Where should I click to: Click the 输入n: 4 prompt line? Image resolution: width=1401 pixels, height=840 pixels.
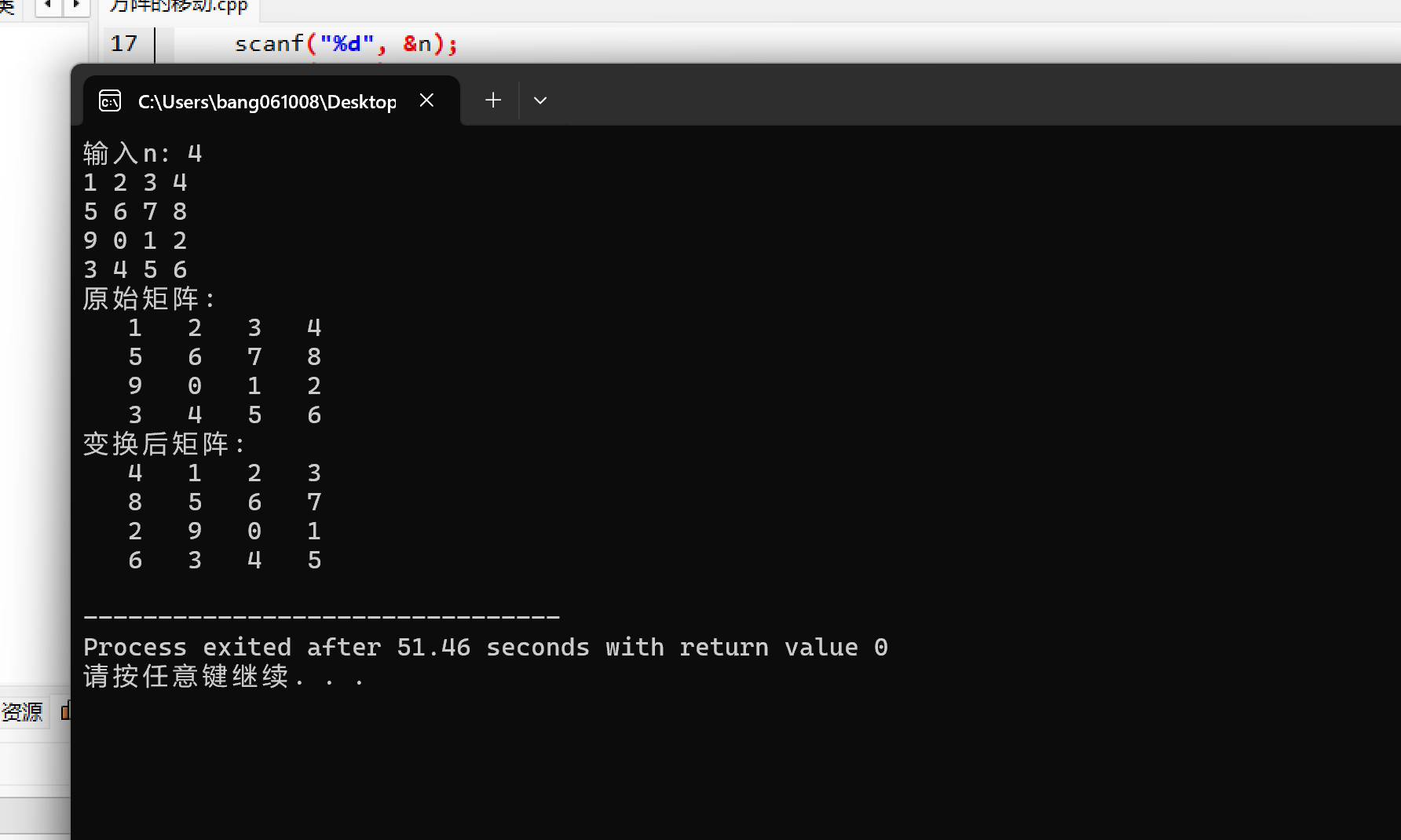143,153
